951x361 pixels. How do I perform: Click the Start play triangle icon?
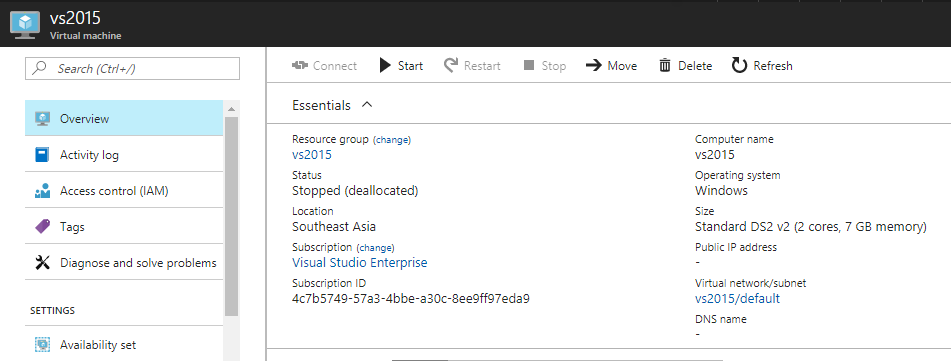(385, 65)
